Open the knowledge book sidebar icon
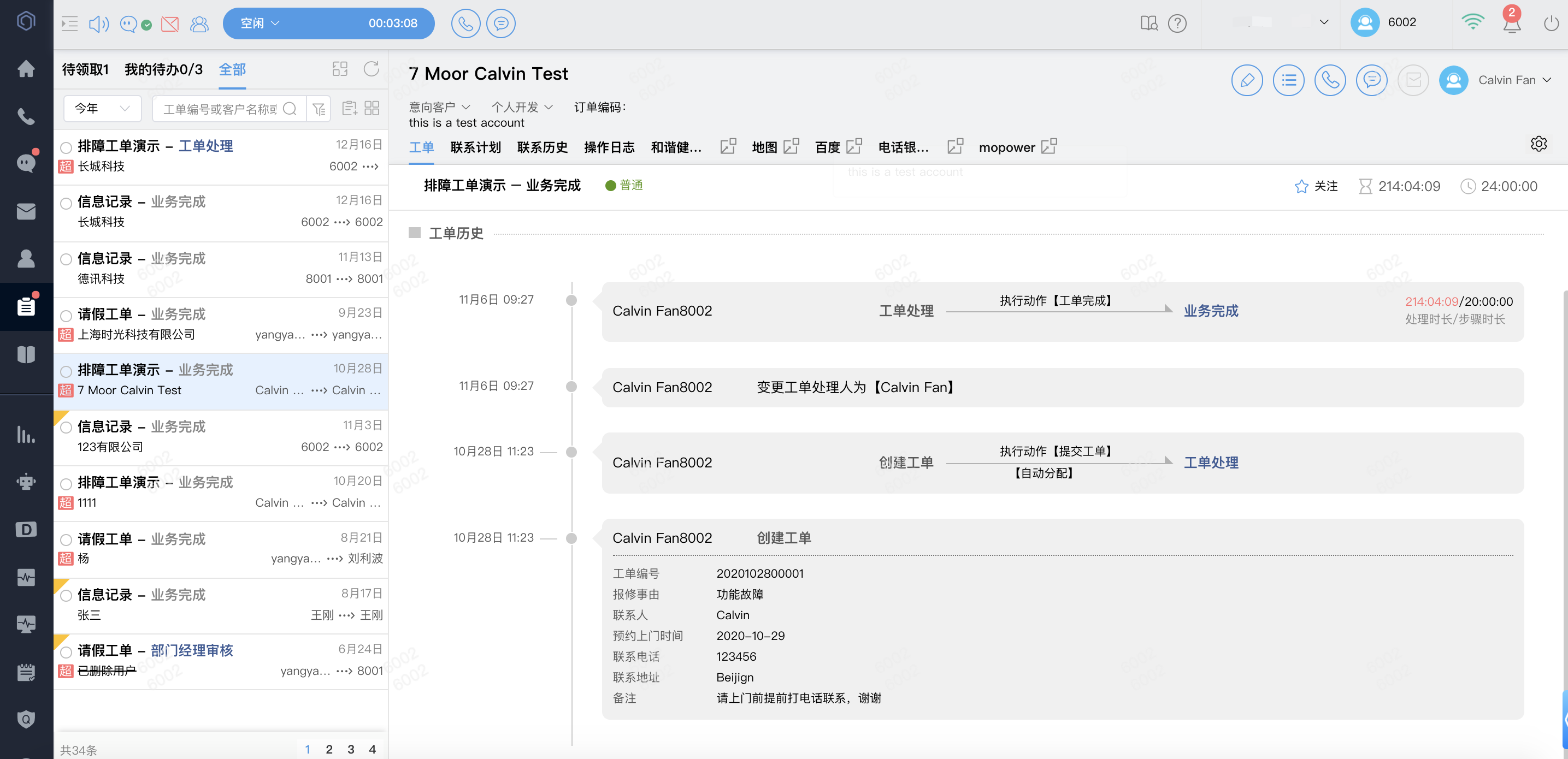This screenshot has width=1568, height=759. pyautogui.click(x=26, y=354)
